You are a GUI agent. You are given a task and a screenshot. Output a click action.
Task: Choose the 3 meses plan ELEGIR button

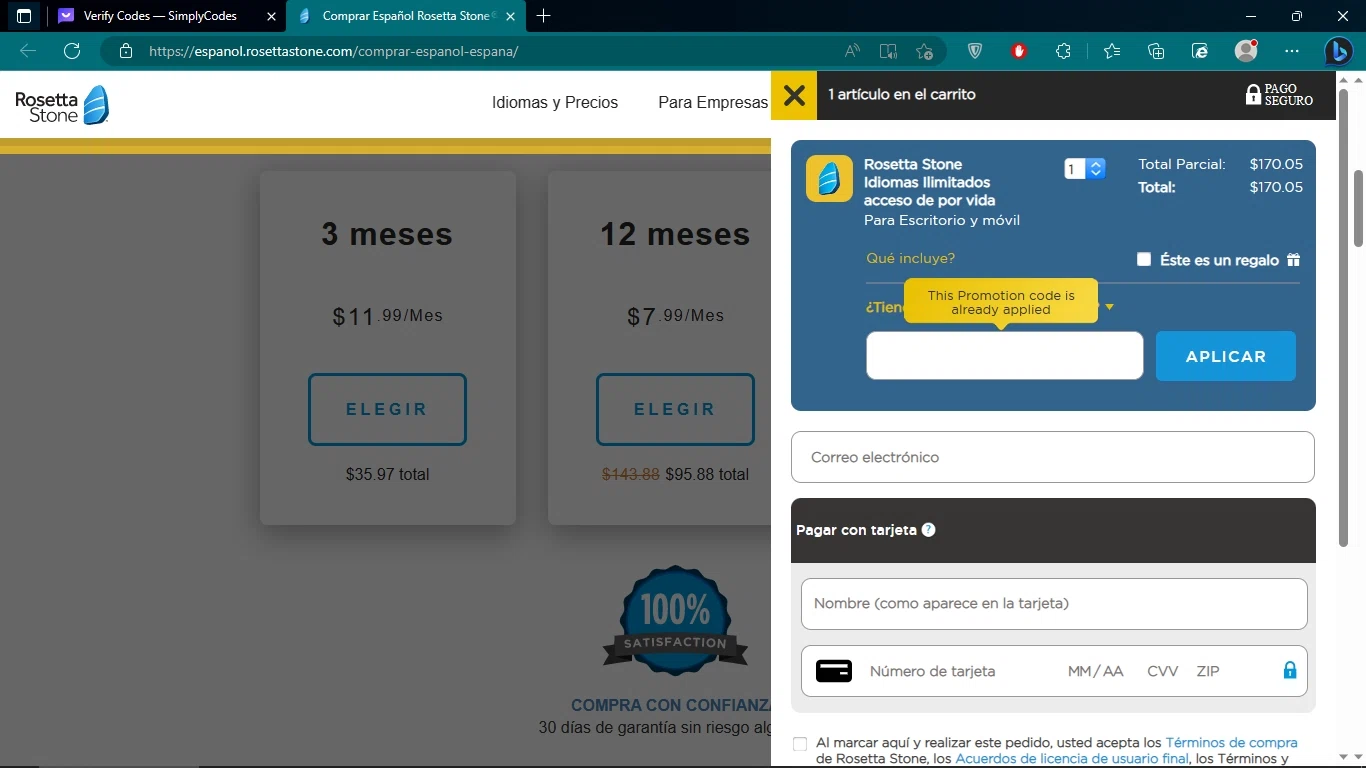pos(387,409)
